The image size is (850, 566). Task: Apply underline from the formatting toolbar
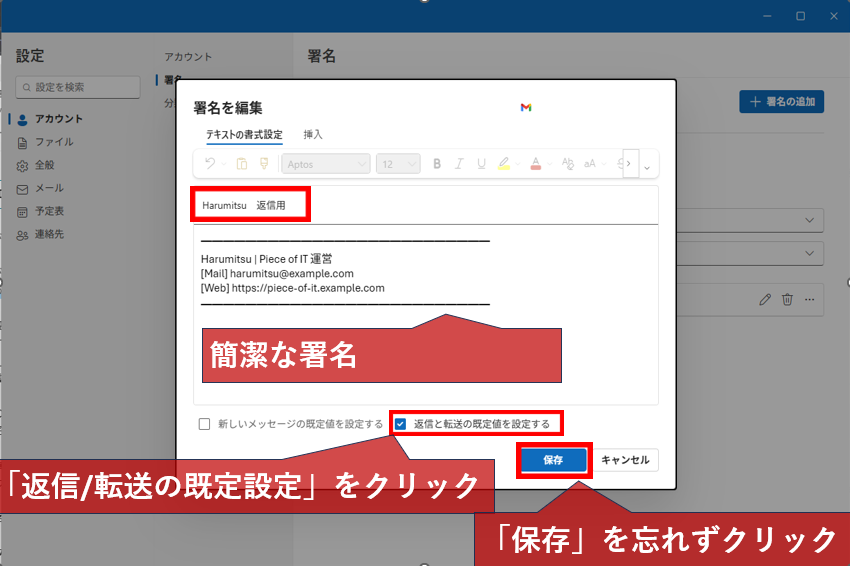[x=481, y=164]
